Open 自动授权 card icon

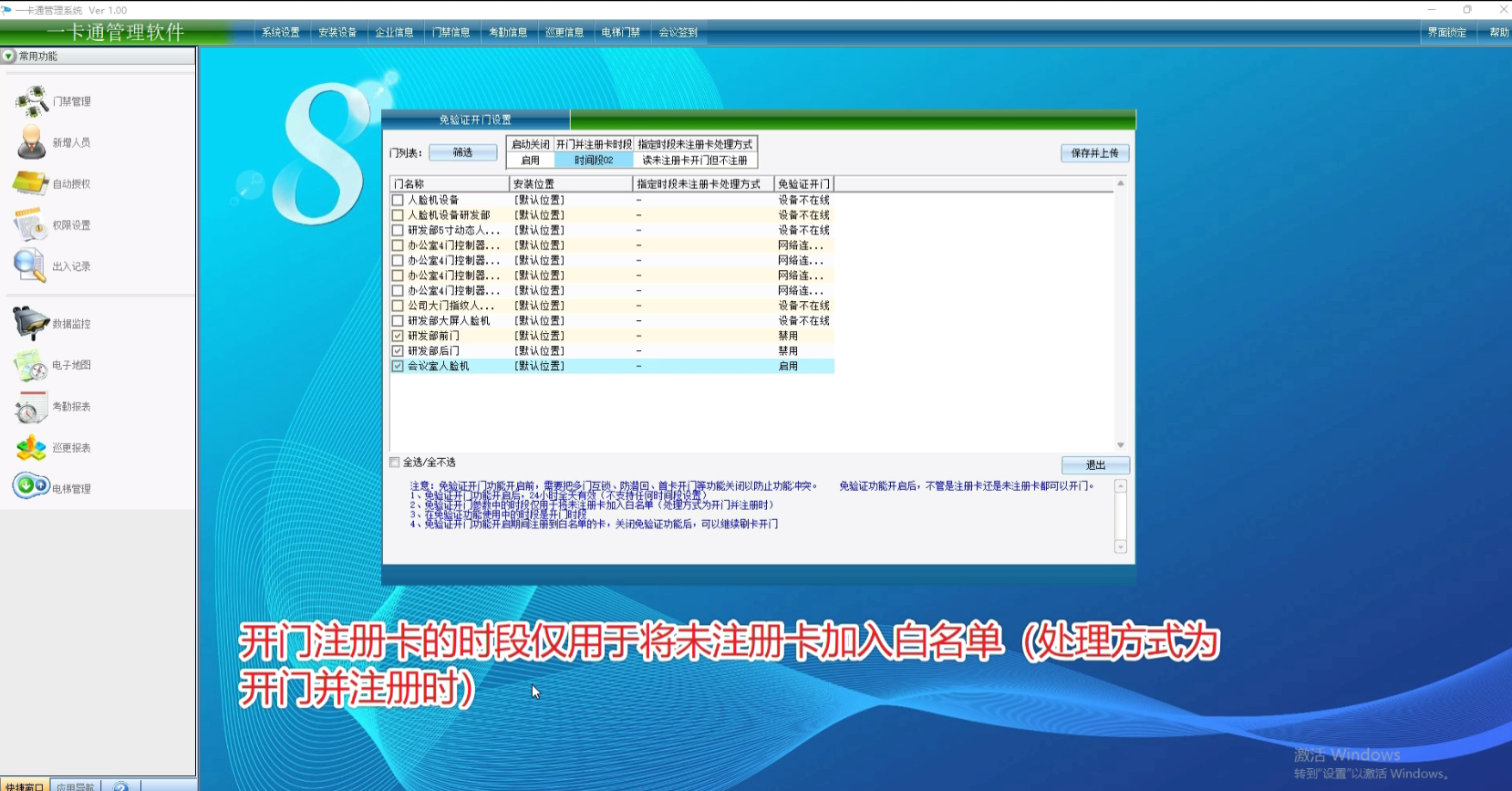pyautogui.click(x=31, y=183)
